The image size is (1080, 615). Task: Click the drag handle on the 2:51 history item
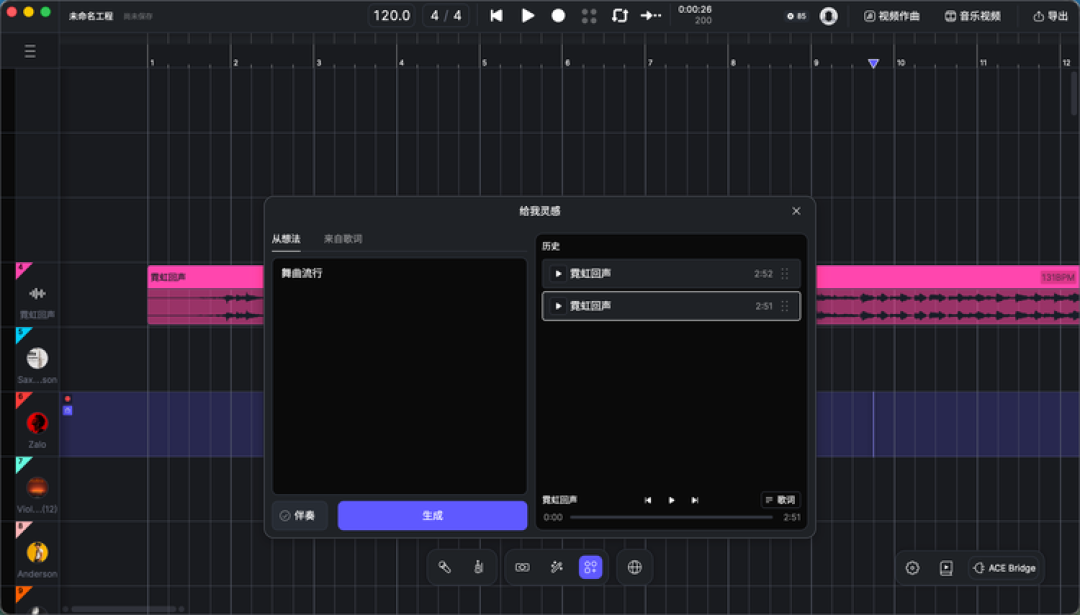(x=785, y=306)
